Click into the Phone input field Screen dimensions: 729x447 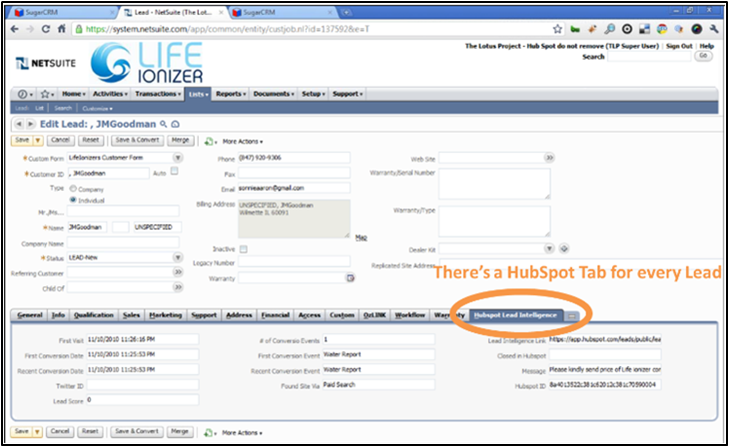pyautogui.click(x=294, y=158)
